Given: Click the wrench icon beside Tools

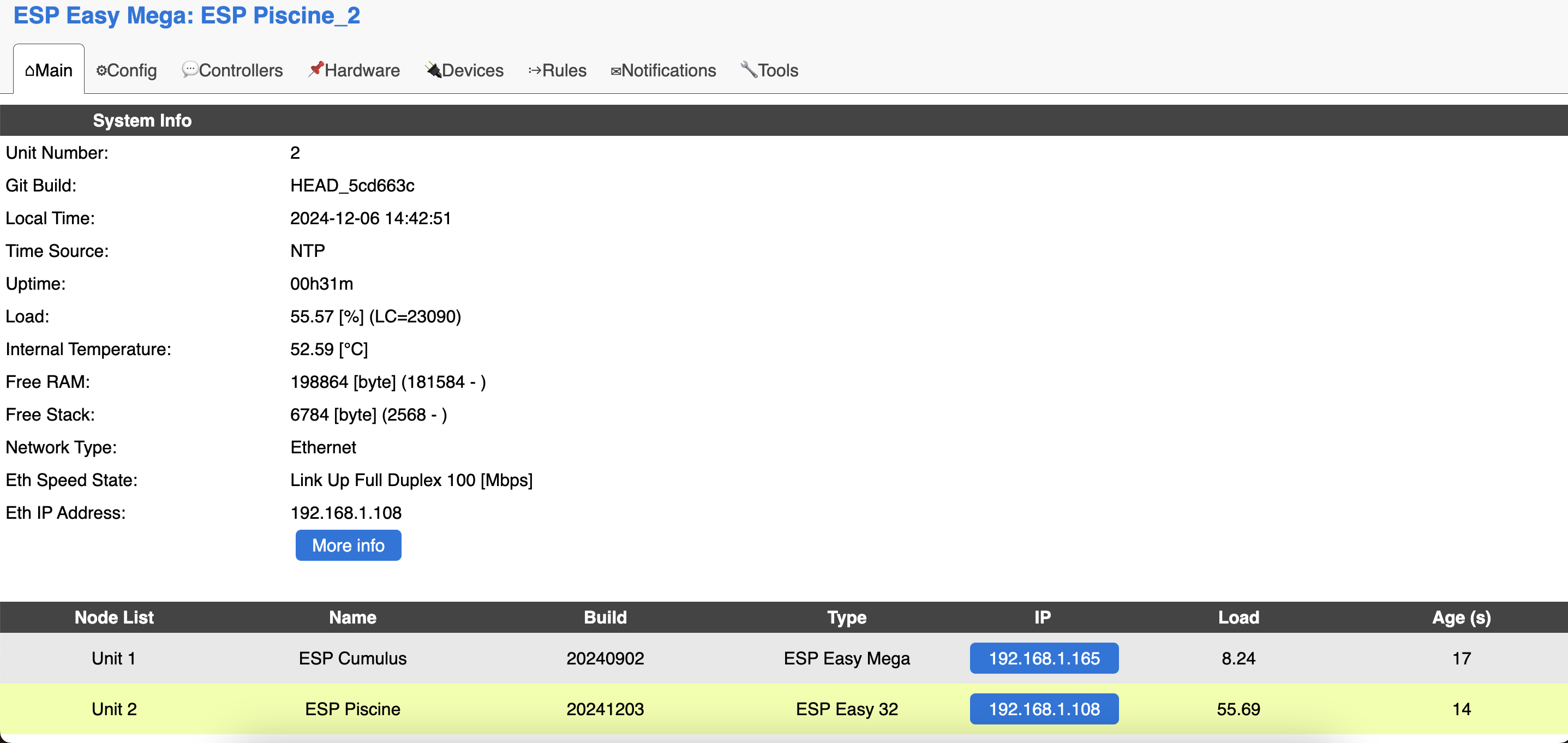Looking at the screenshot, I should click(748, 69).
